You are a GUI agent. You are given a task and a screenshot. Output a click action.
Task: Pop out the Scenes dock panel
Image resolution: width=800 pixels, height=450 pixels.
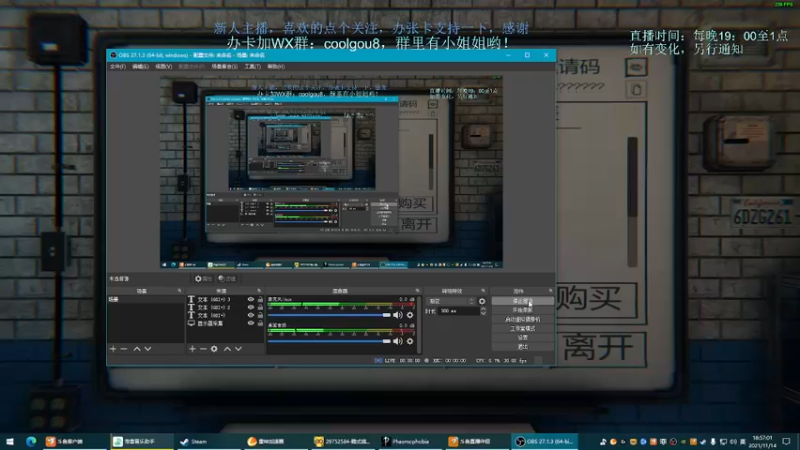click(x=179, y=291)
